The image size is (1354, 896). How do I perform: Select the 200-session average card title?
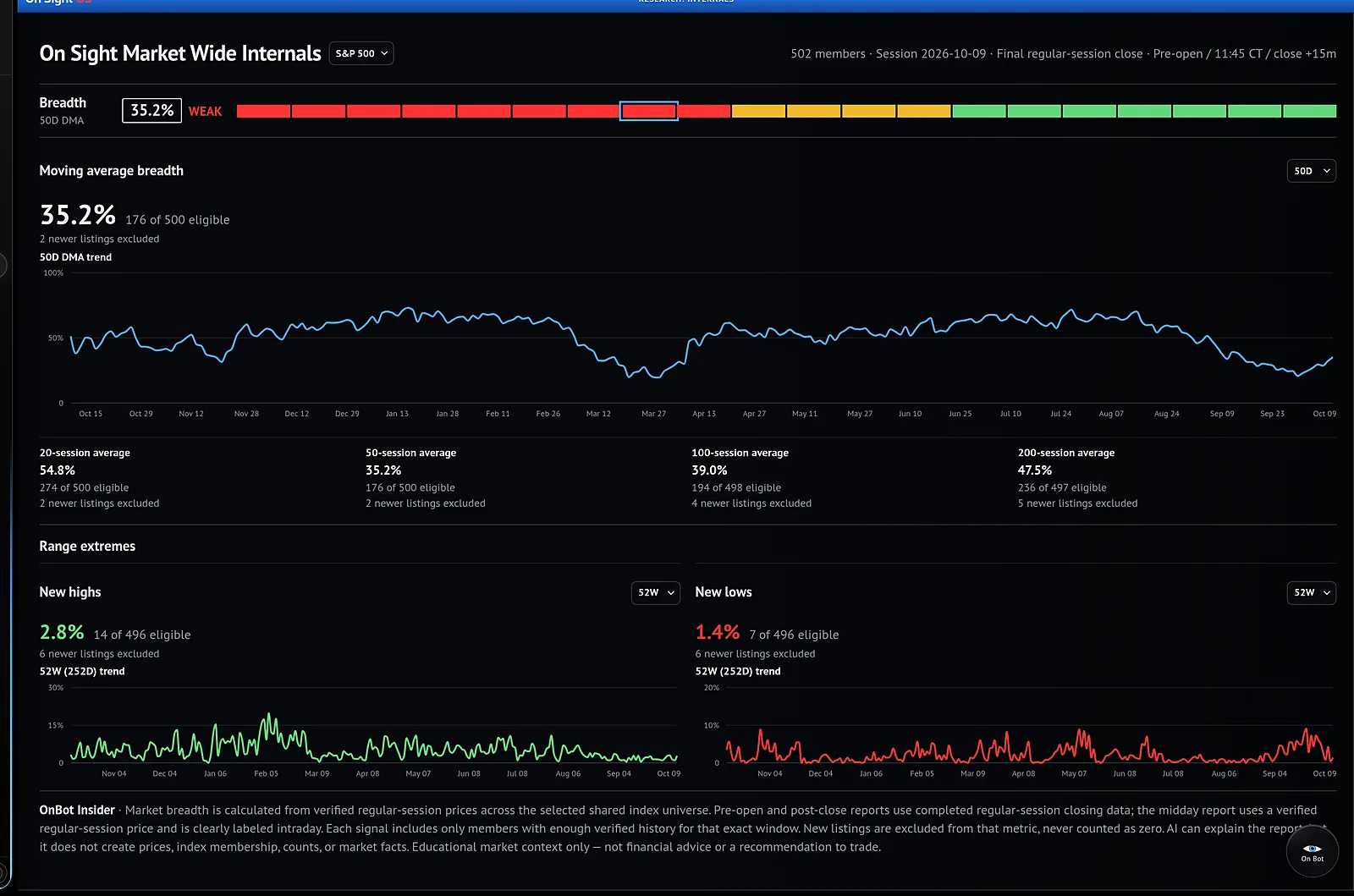click(x=1066, y=453)
